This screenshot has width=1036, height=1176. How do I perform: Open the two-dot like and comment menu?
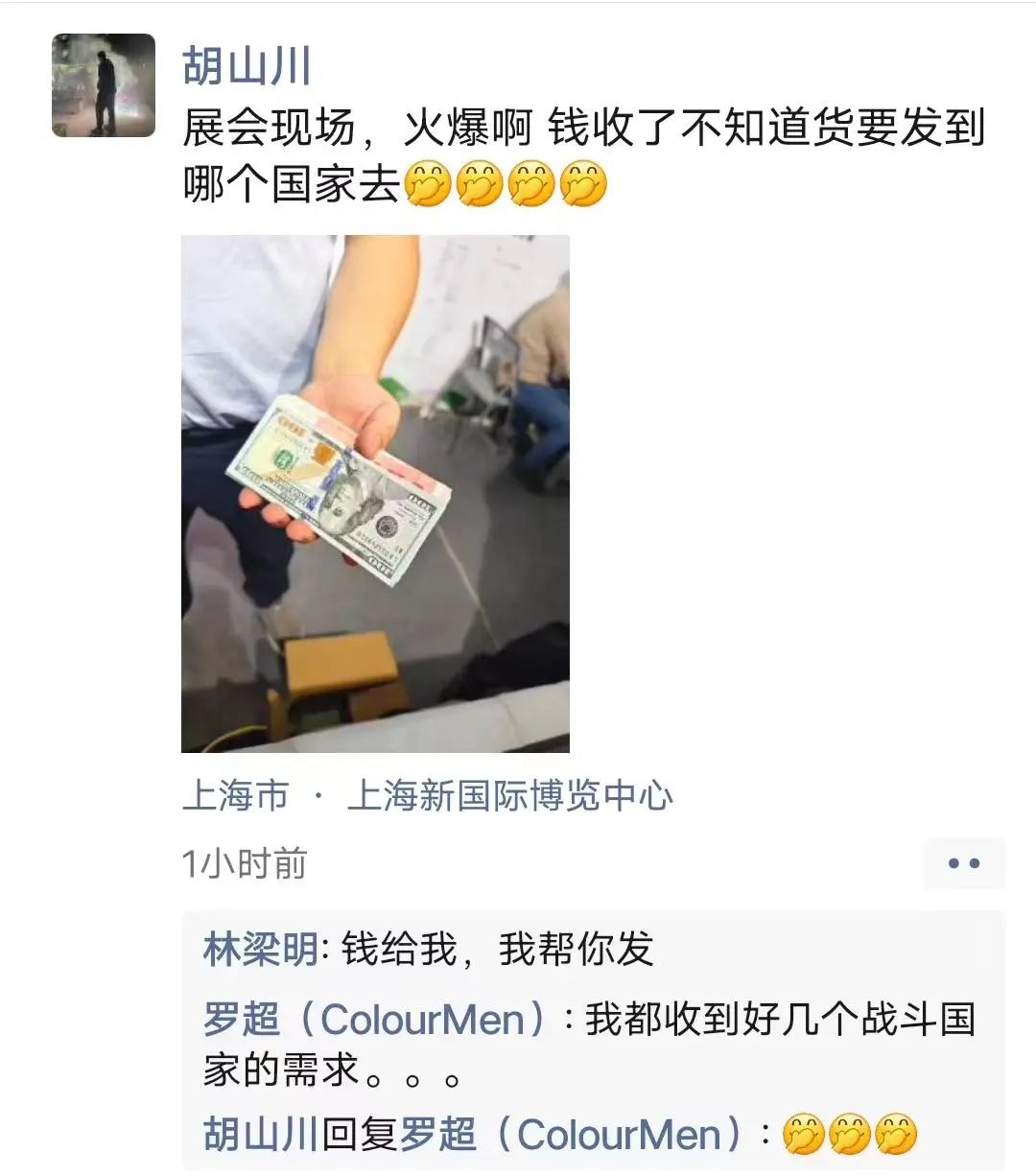pyautogui.click(x=964, y=863)
